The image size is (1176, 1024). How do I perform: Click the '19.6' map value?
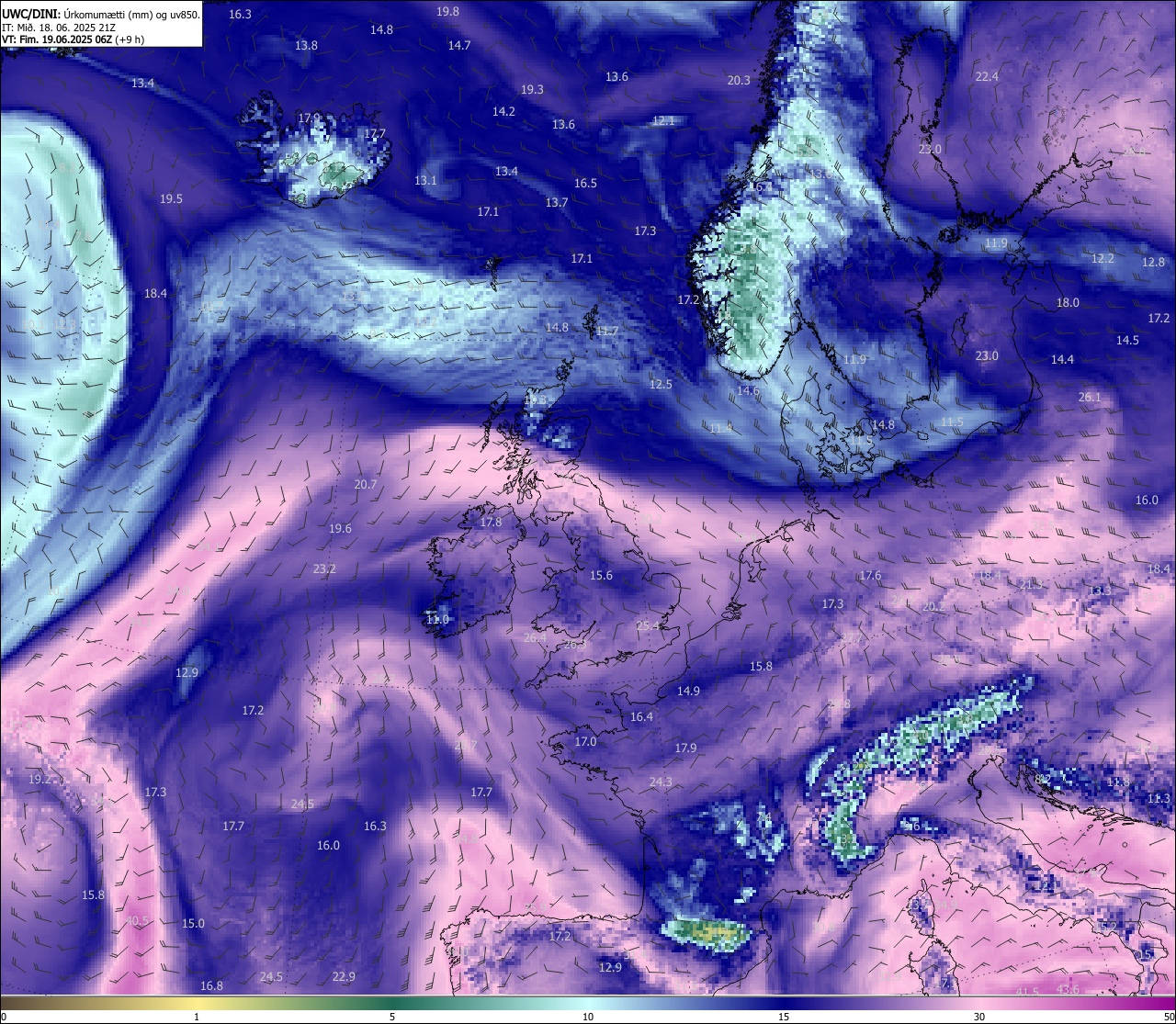340,528
